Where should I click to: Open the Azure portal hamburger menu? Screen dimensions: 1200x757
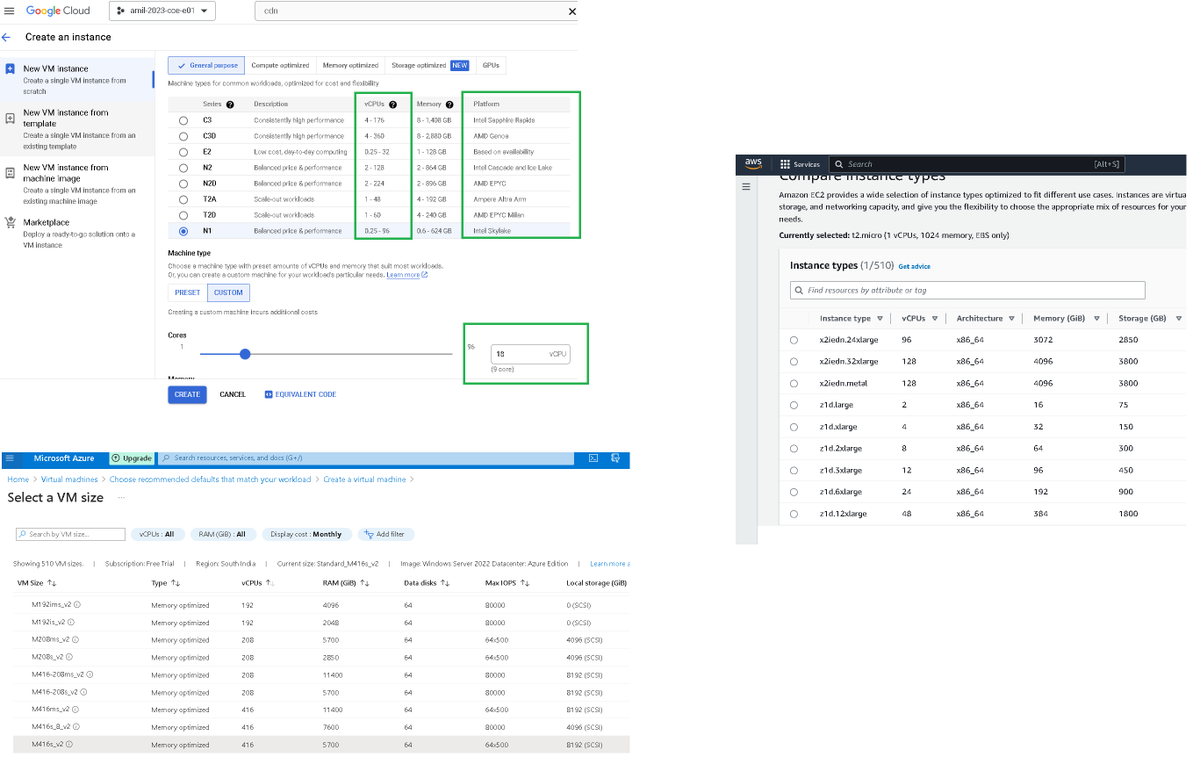click(10, 458)
